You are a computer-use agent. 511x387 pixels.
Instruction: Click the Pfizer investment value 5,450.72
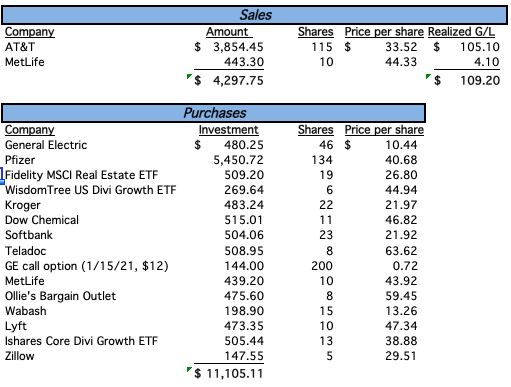(239, 160)
